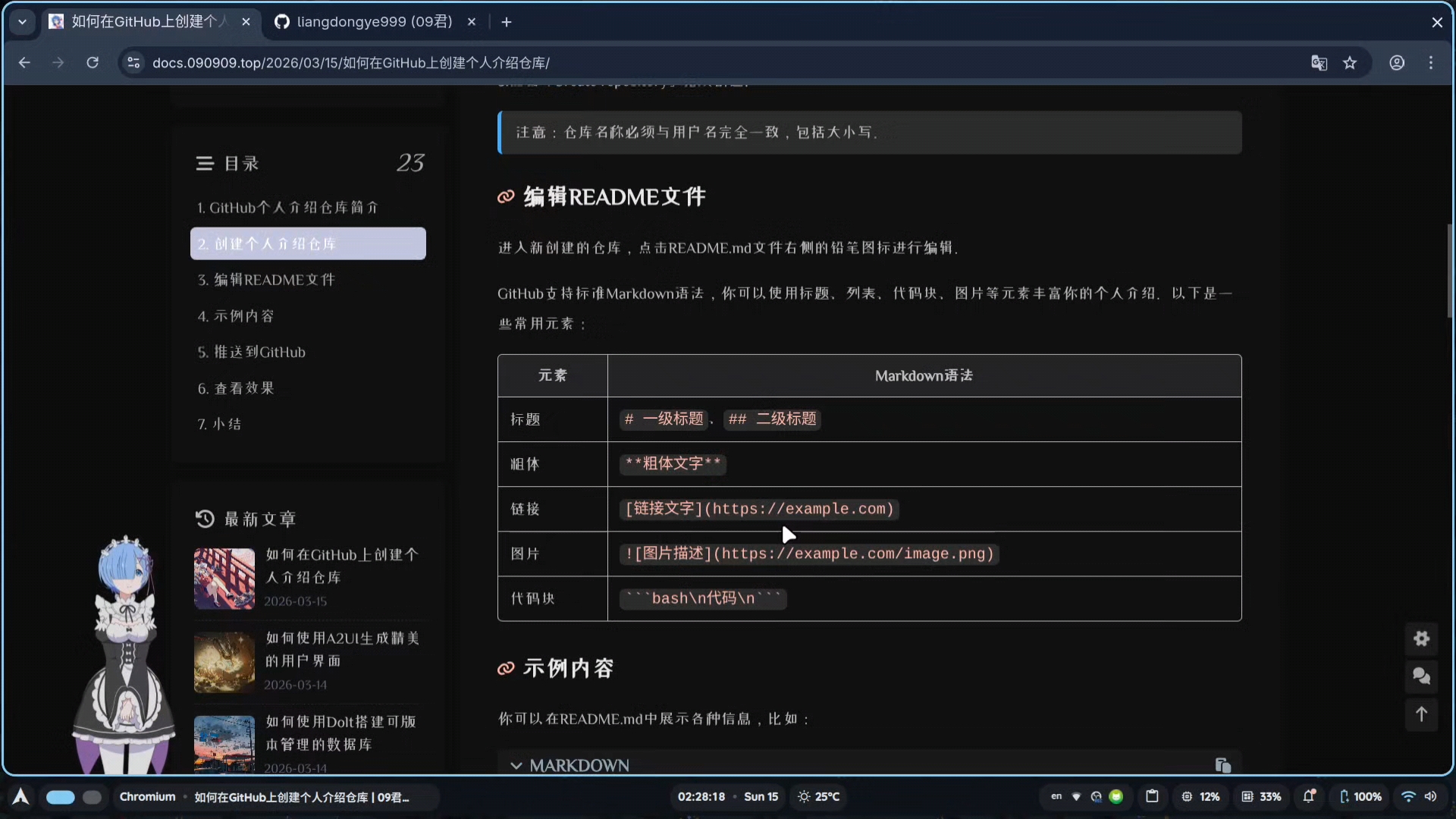Toggle the blue workspace pill in taskbar
The height and width of the screenshot is (819, 1456).
click(61, 797)
